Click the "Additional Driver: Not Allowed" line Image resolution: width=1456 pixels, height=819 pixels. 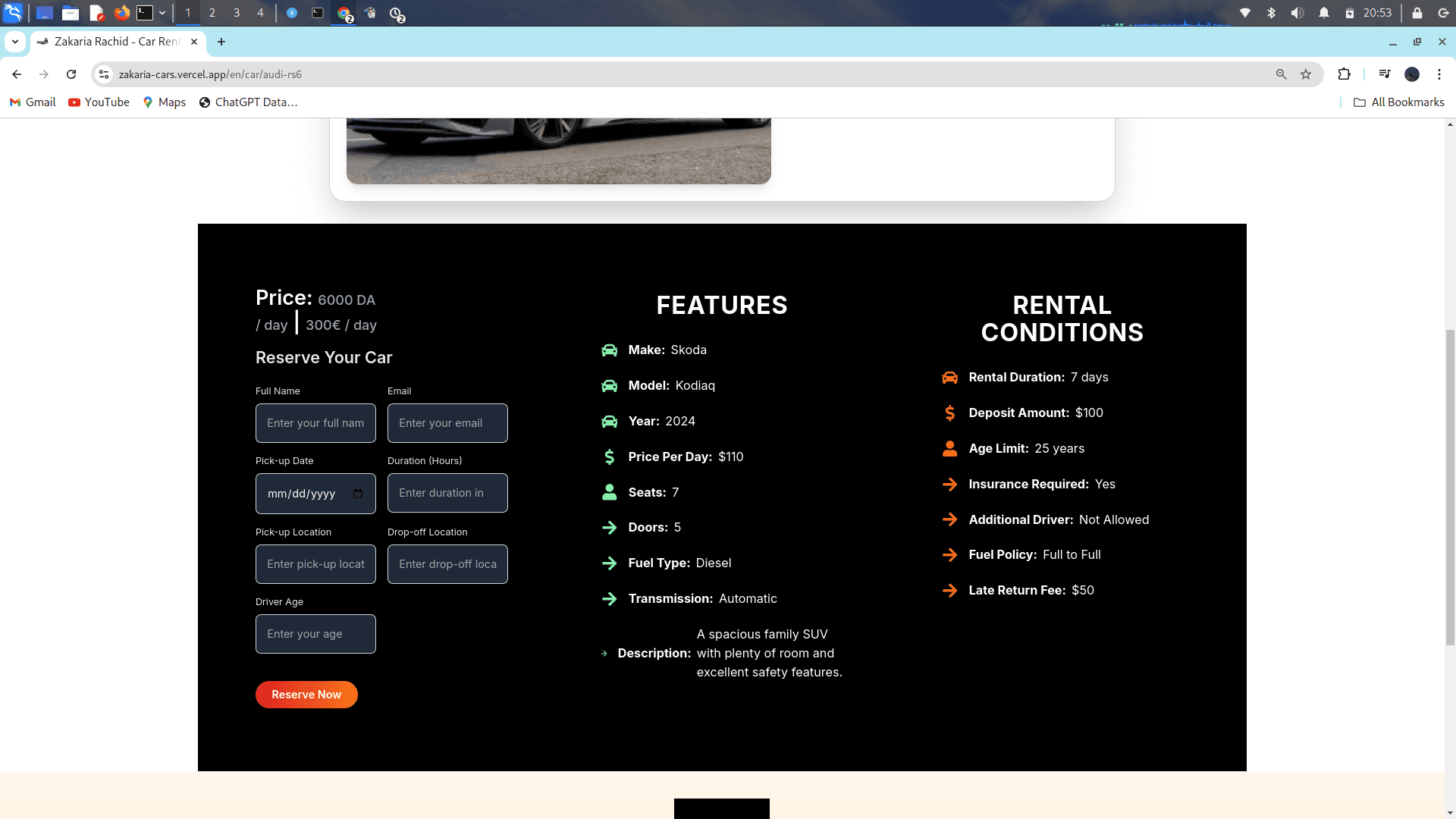(x=1045, y=520)
